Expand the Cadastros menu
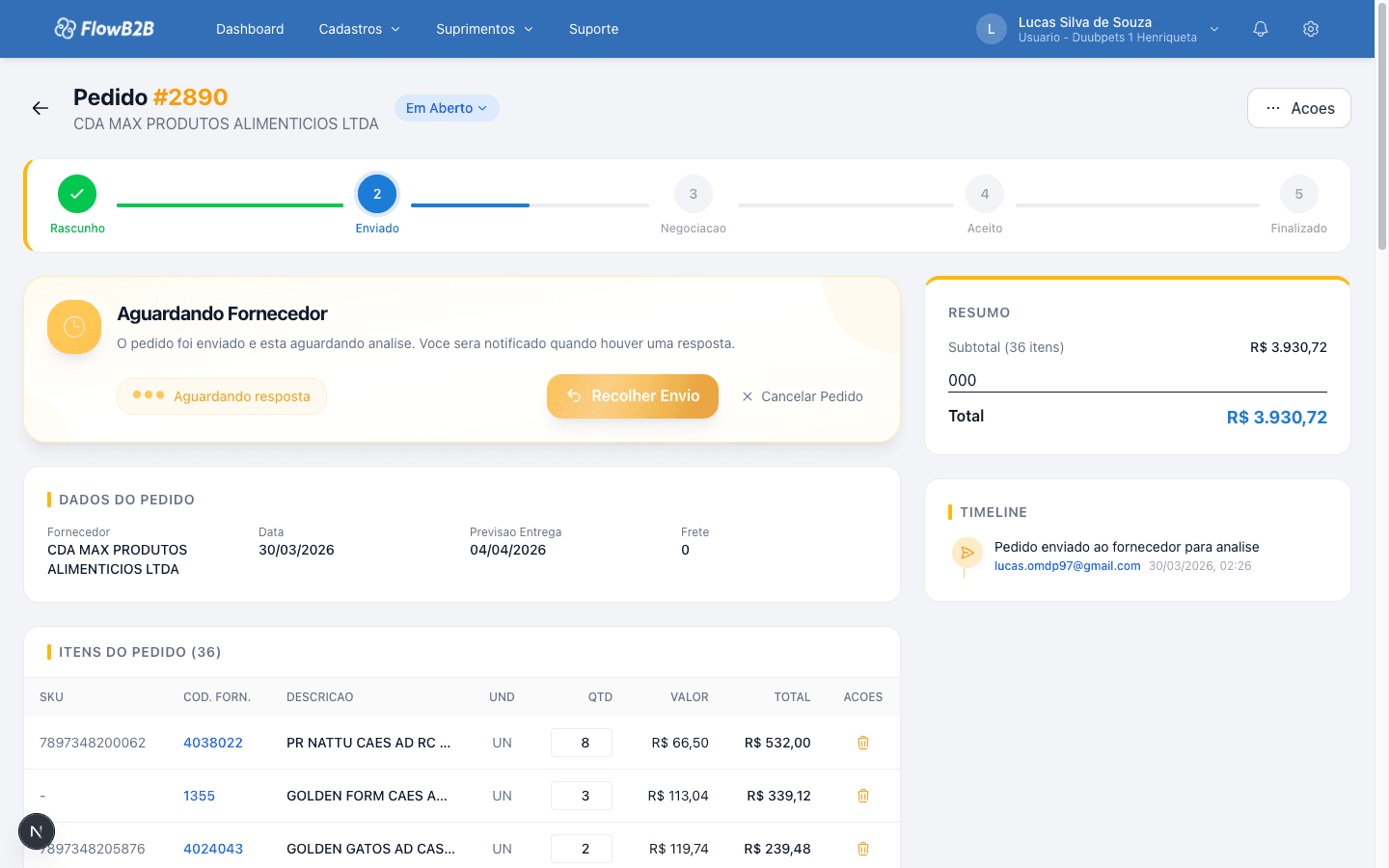 360,29
